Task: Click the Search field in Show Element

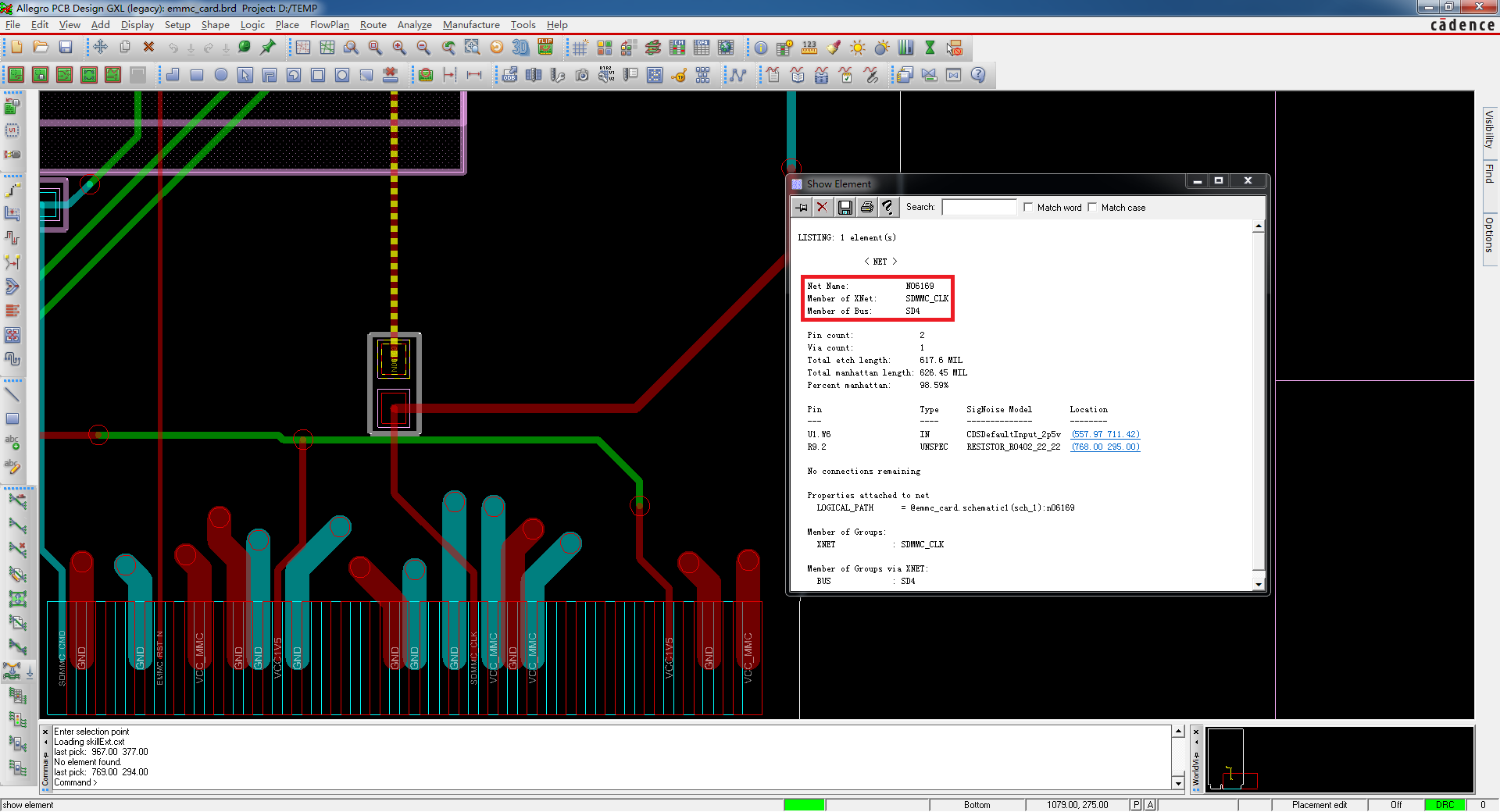Action: pos(979,207)
